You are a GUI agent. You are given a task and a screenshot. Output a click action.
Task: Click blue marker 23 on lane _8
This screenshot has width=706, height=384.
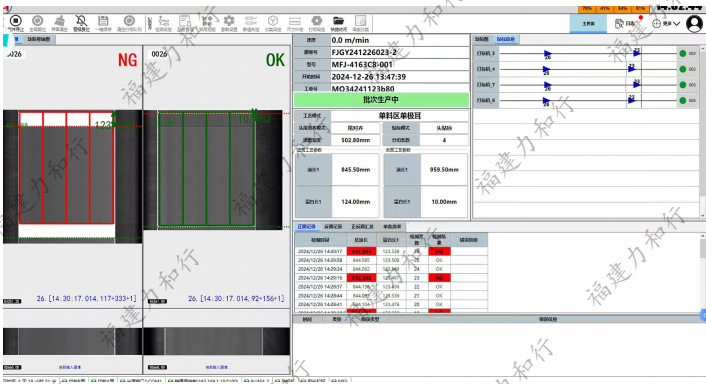click(x=632, y=99)
